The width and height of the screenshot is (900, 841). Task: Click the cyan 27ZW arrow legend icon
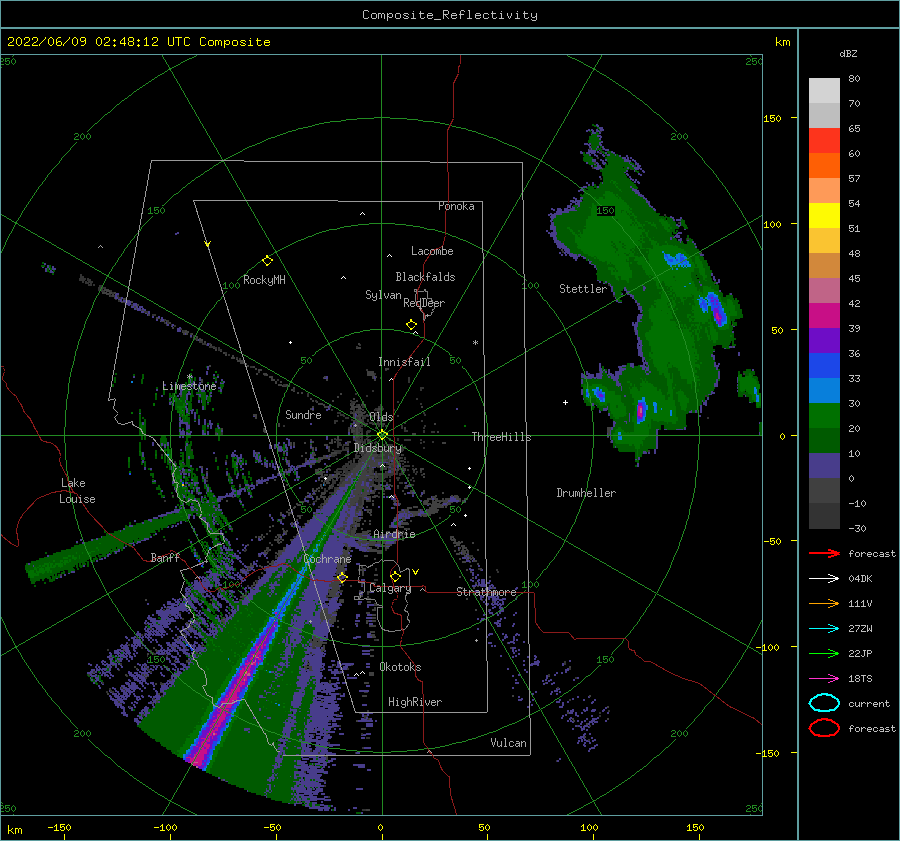(x=824, y=629)
